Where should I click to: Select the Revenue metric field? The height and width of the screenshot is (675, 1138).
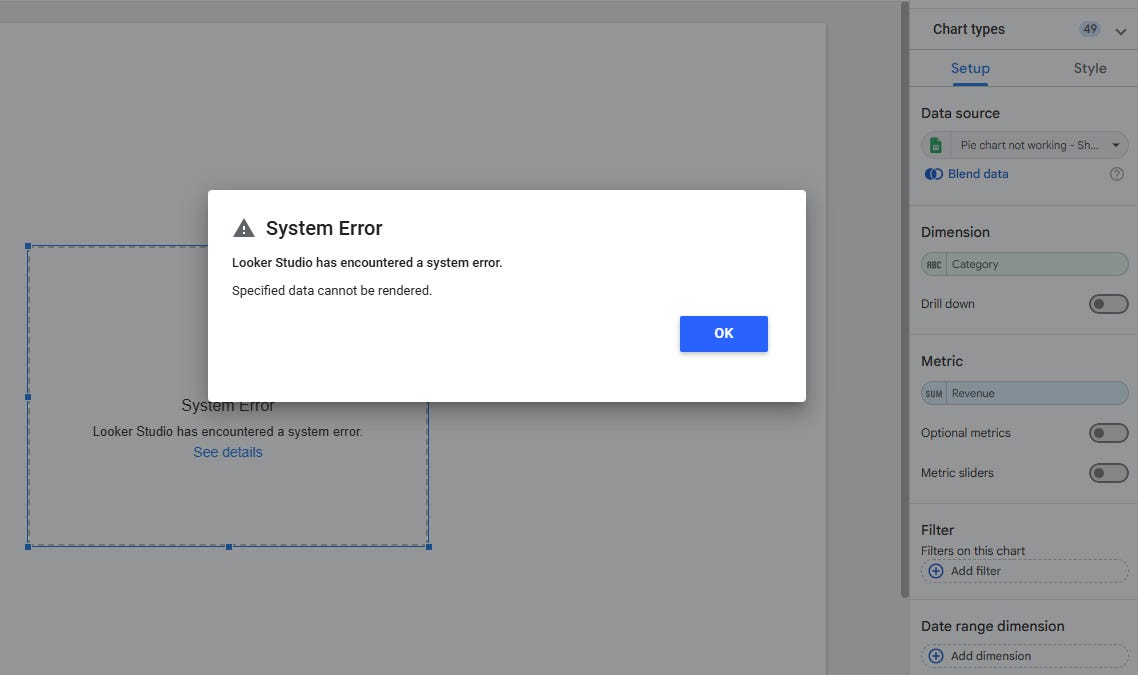pyautogui.click(x=1025, y=393)
